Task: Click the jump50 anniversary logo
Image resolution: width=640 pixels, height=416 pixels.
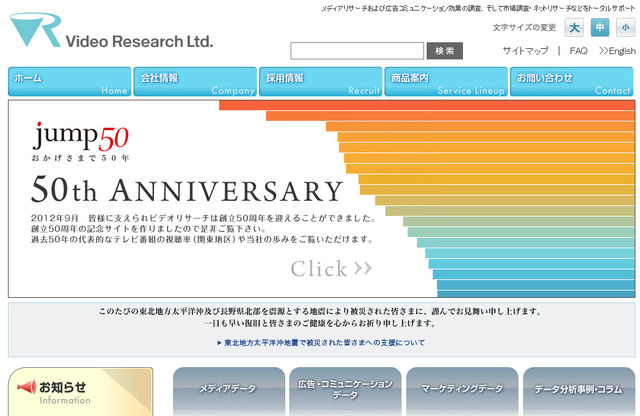Action: (x=80, y=141)
